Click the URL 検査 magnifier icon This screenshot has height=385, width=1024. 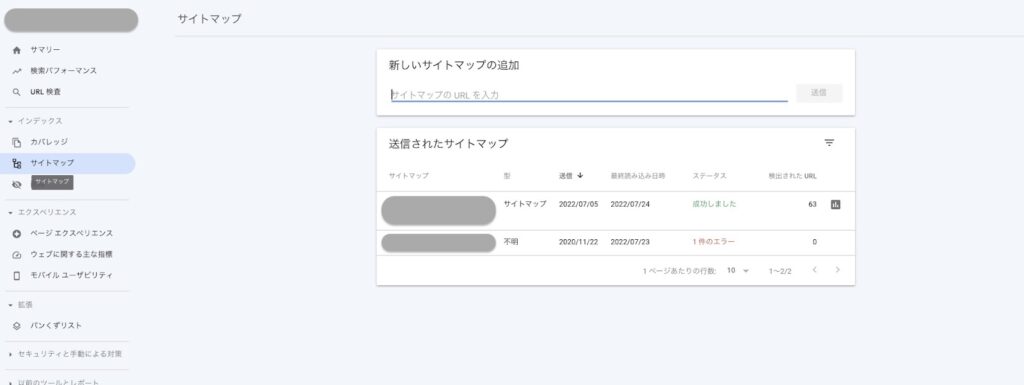[17, 93]
